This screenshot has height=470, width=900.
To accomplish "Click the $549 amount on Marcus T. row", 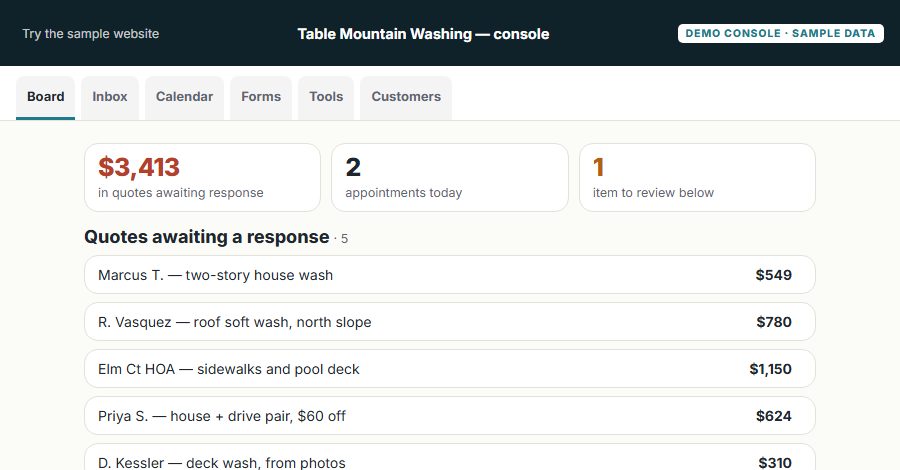I will 774,275.
